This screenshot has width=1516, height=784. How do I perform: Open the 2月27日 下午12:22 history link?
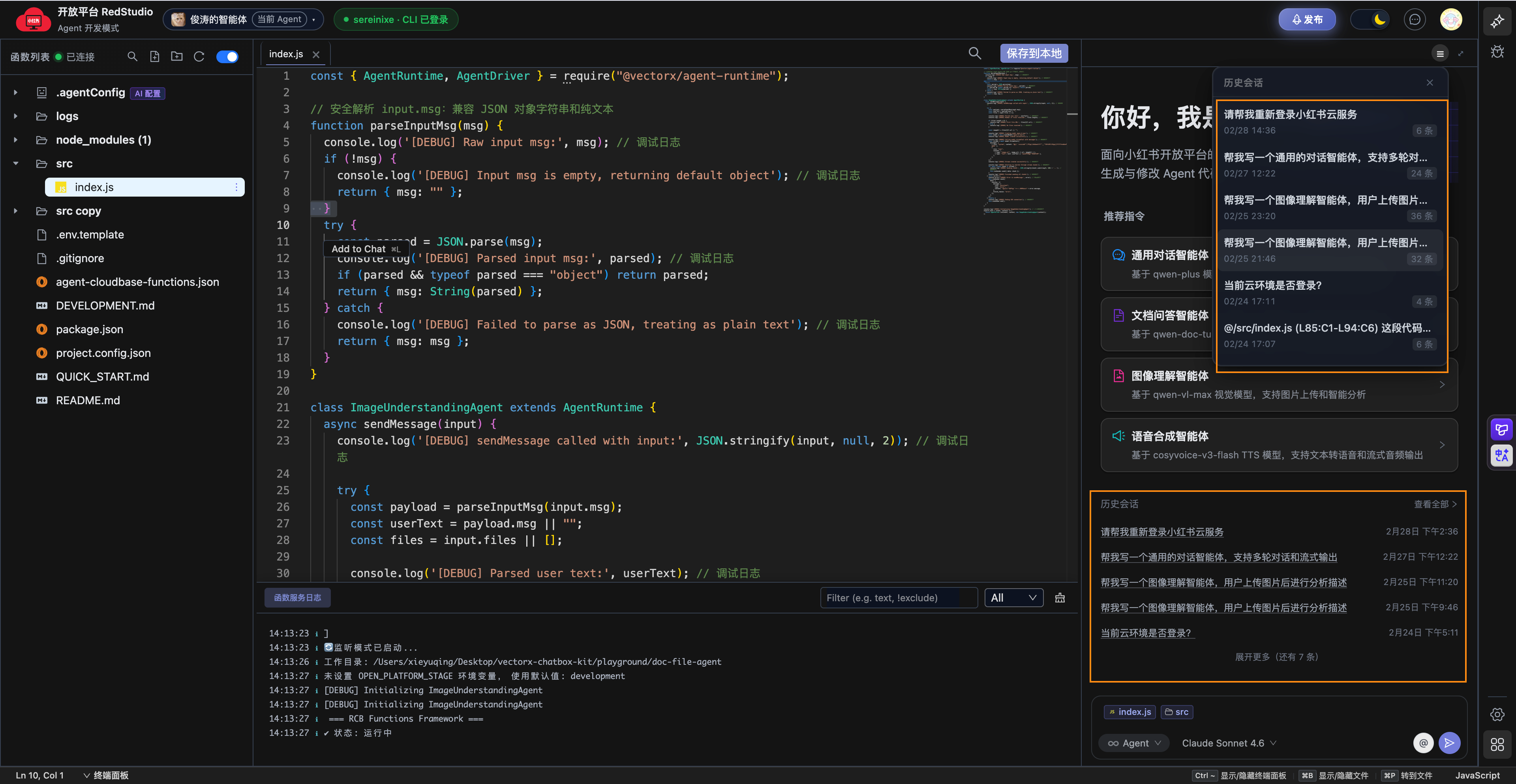(1219, 557)
